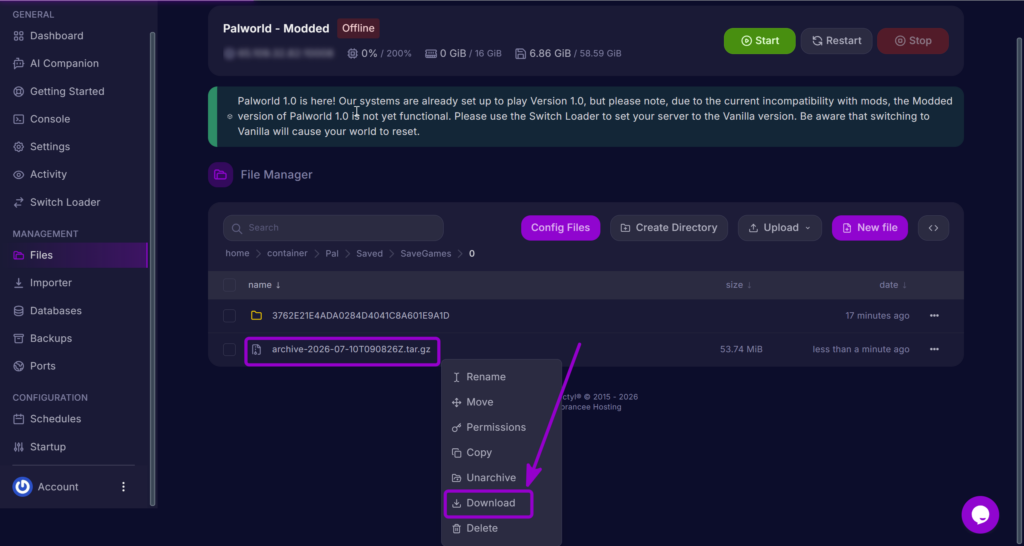1024x546 pixels.
Task: Start the Palworld server
Action: pos(760,40)
